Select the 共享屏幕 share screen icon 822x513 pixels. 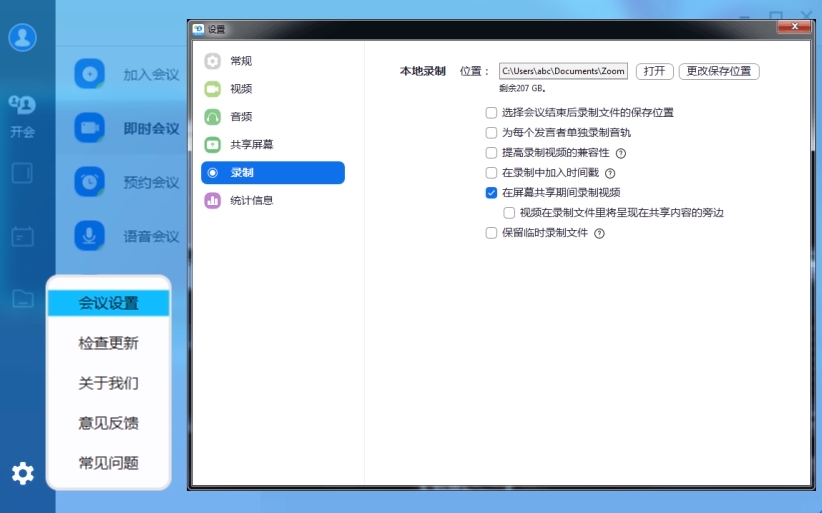[x=212, y=144]
